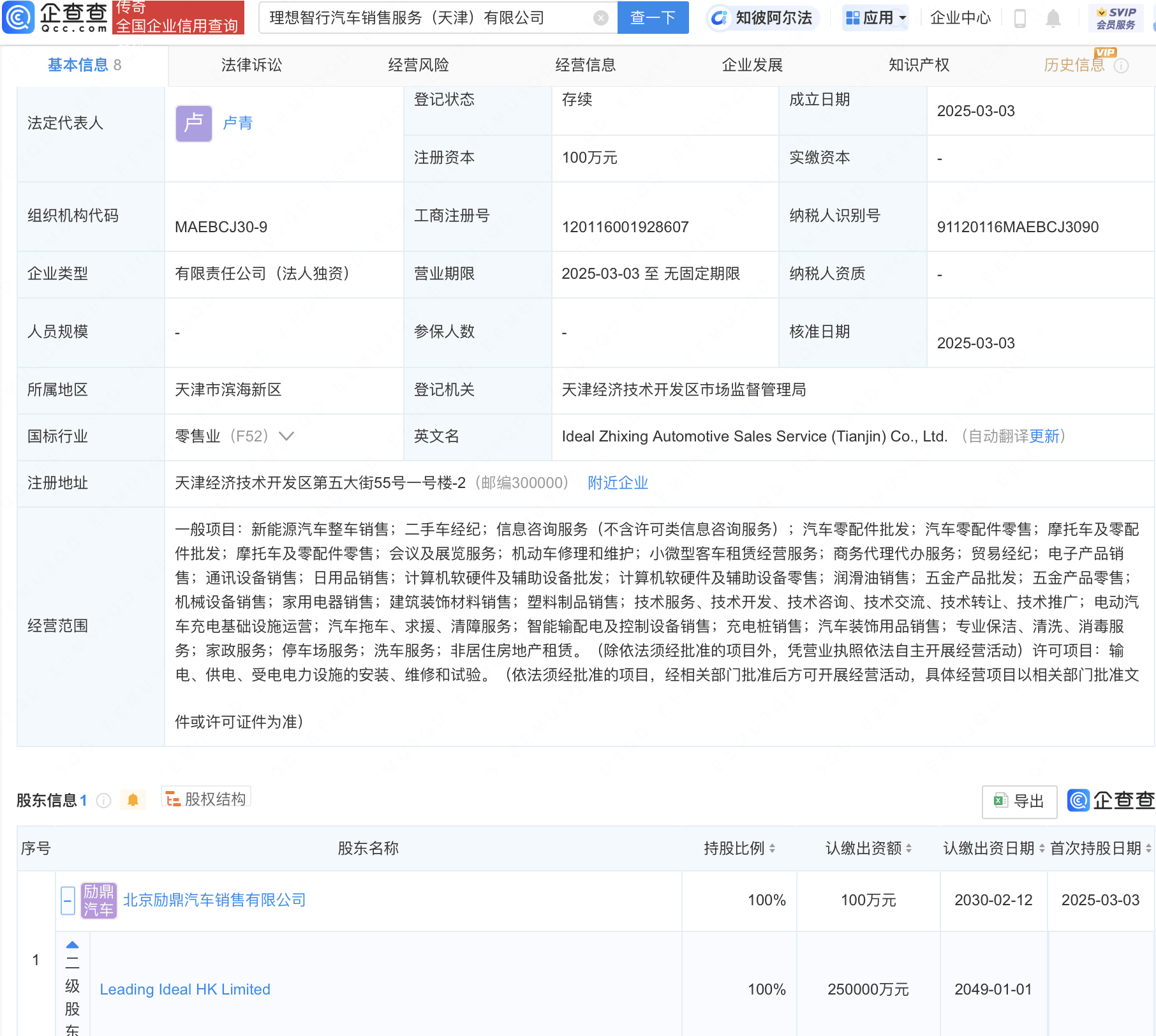Image resolution: width=1156 pixels, height=1036 pixels.
Task: Click the 全国企业信用查询 red banner
Action: 178,18
